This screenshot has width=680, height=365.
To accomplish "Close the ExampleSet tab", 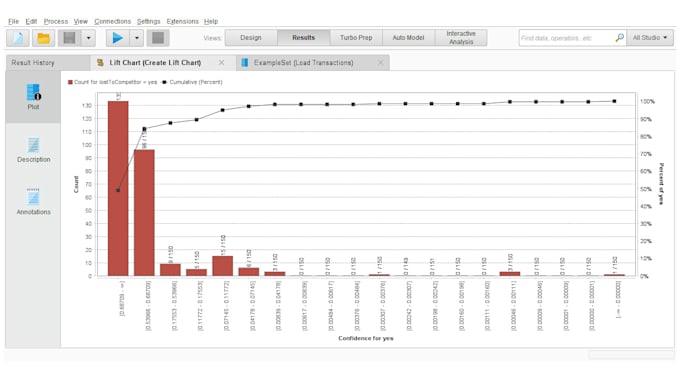I will tap(380, 63).
